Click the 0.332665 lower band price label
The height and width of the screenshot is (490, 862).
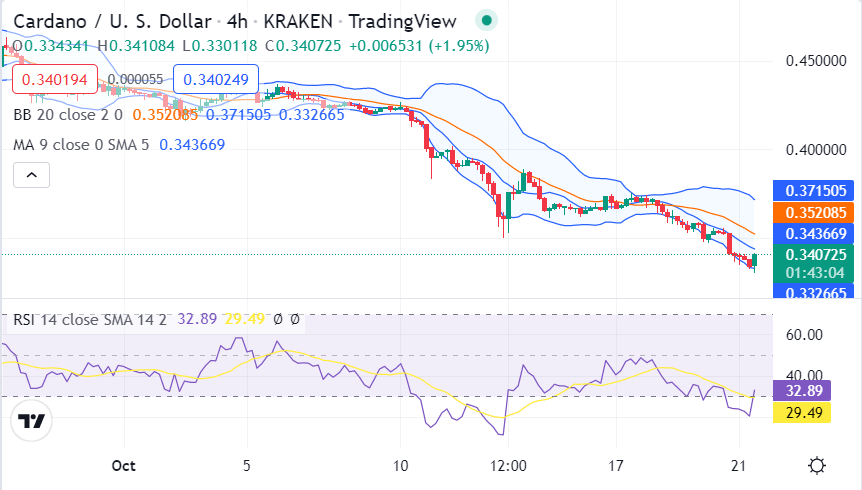[x=814, y=291]
